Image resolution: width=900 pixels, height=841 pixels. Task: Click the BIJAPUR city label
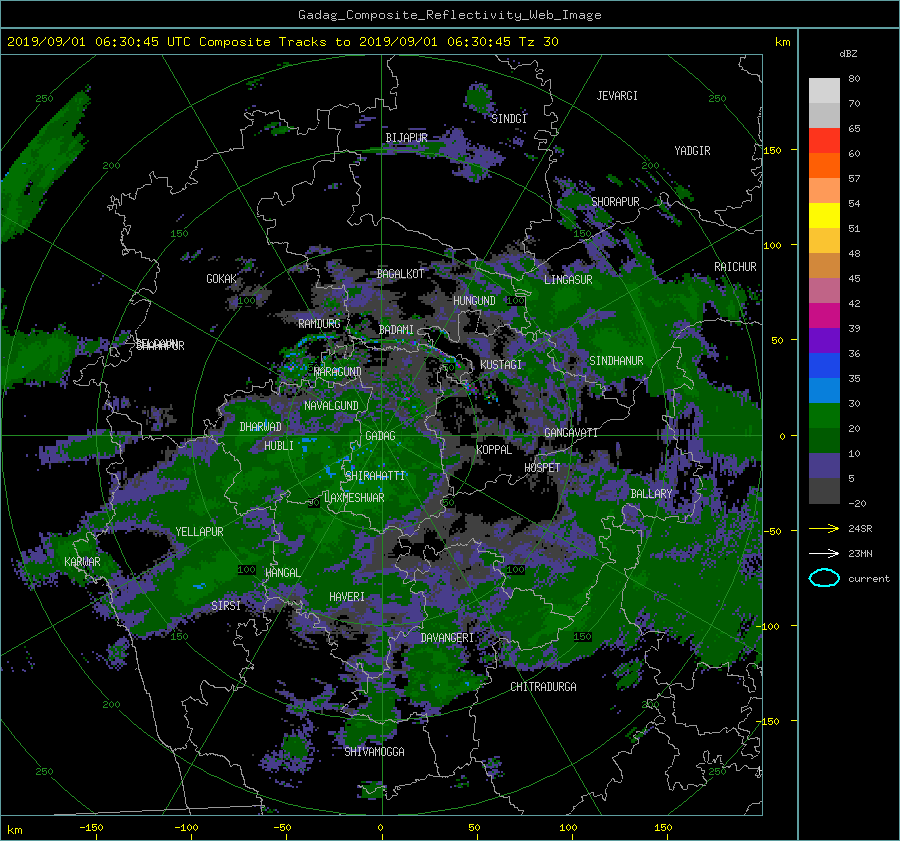[x=406, y=138]
